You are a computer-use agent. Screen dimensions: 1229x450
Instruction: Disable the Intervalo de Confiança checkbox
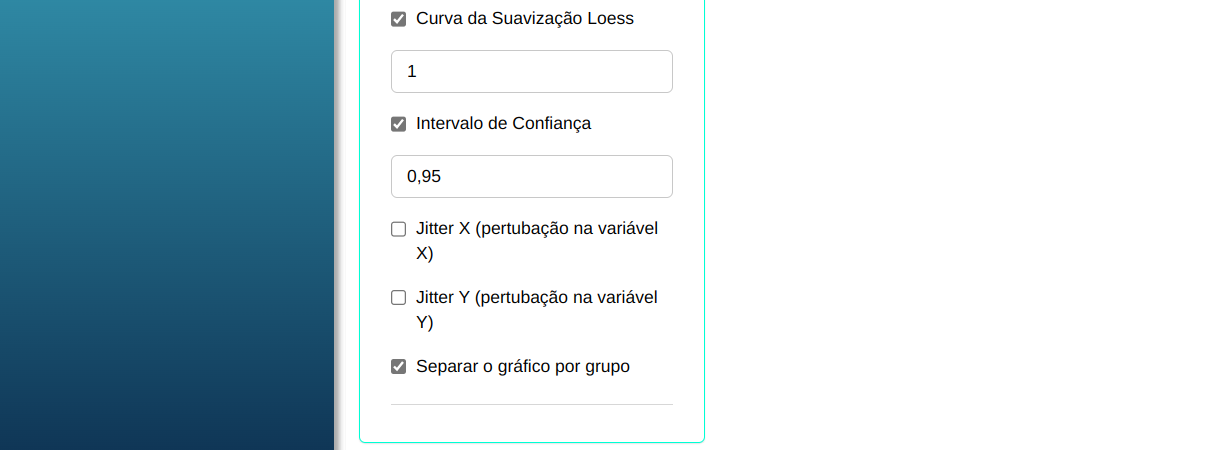pos(399,124)
